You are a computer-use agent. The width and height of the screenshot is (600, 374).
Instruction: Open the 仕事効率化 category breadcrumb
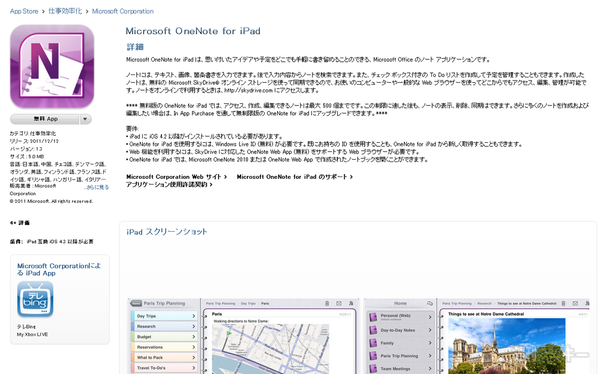point(65,11)
